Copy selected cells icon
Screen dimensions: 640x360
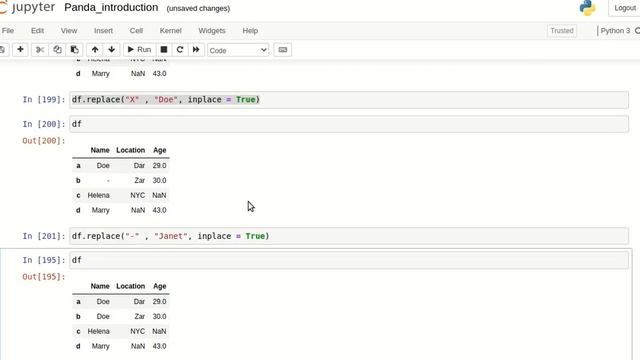click(x=57, y=50)
